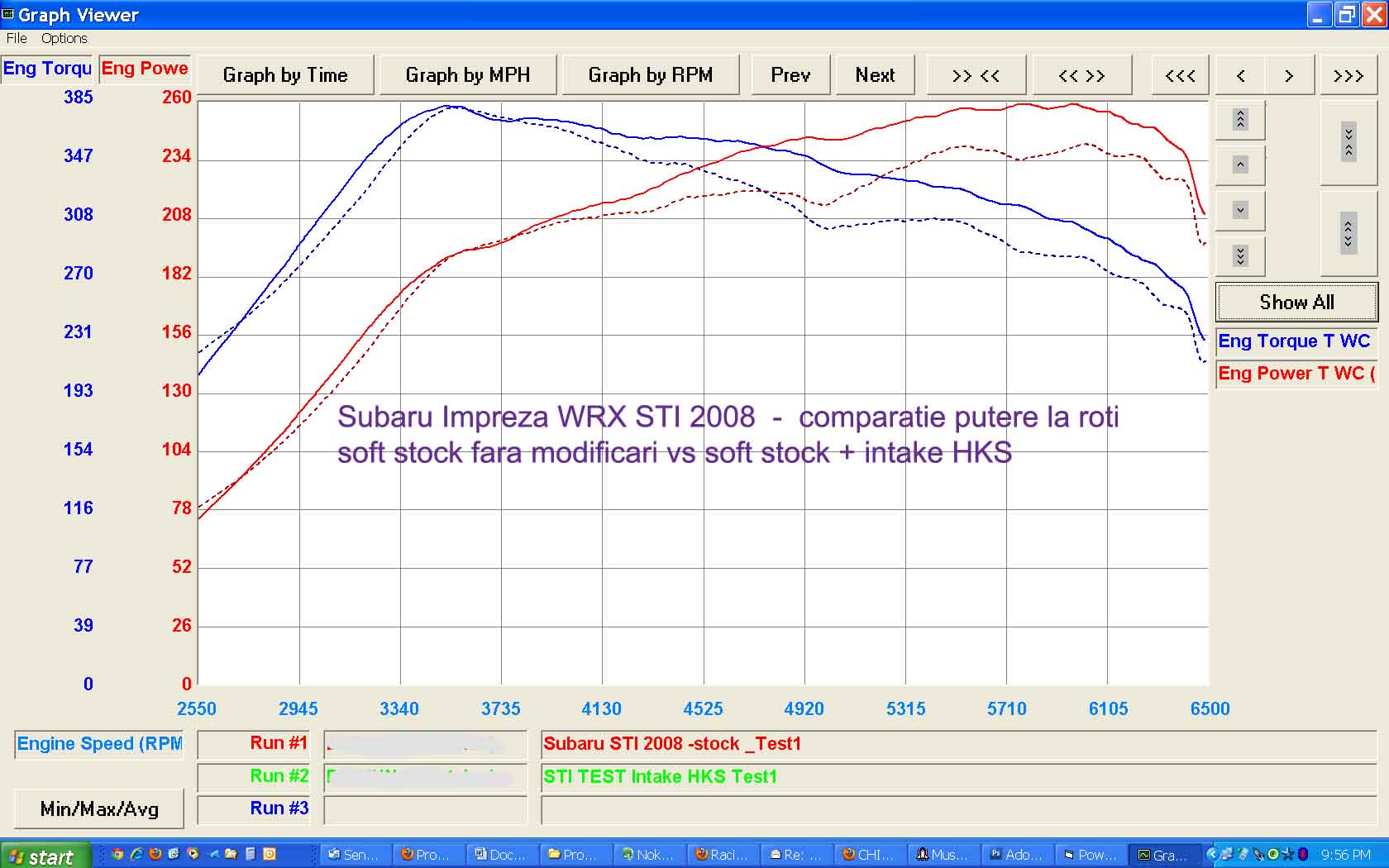The height and width of the screenshot is (868, 1389).
Task: Select the Eng Torque T WC legend
Action: [x=1295, y=341]
